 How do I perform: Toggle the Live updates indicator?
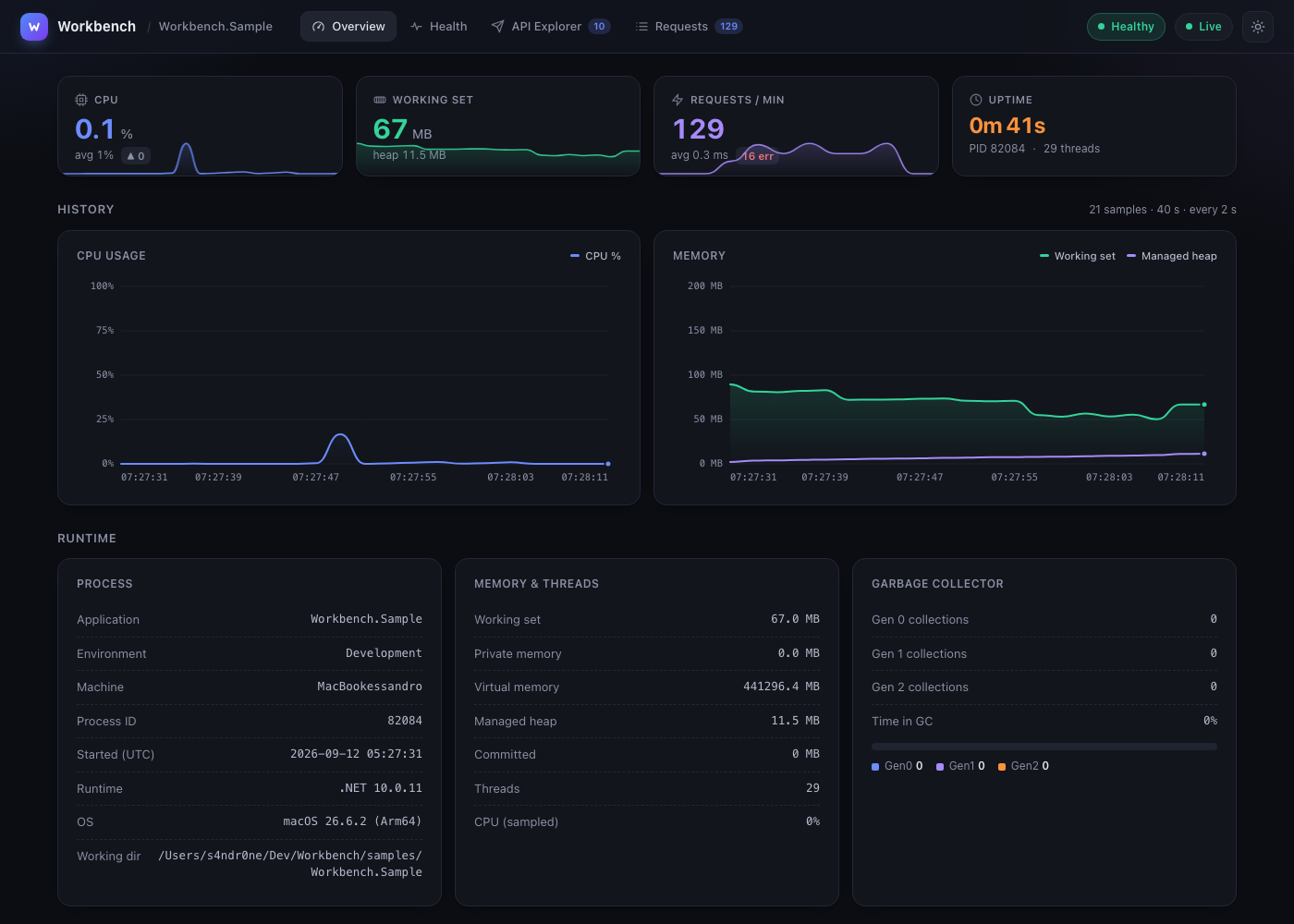(1203, 27)
